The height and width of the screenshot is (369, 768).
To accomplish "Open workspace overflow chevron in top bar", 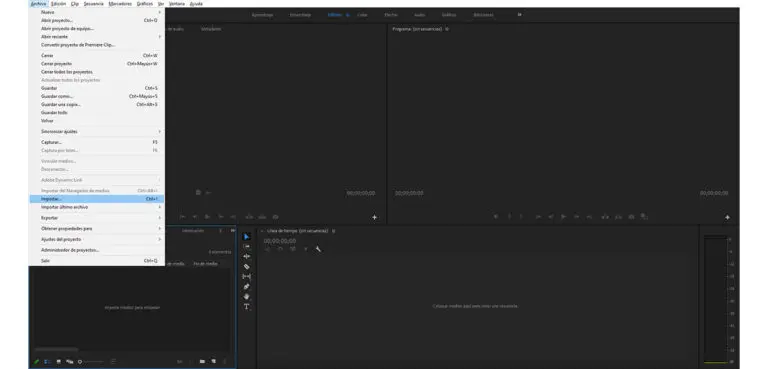I will point(520,15).
